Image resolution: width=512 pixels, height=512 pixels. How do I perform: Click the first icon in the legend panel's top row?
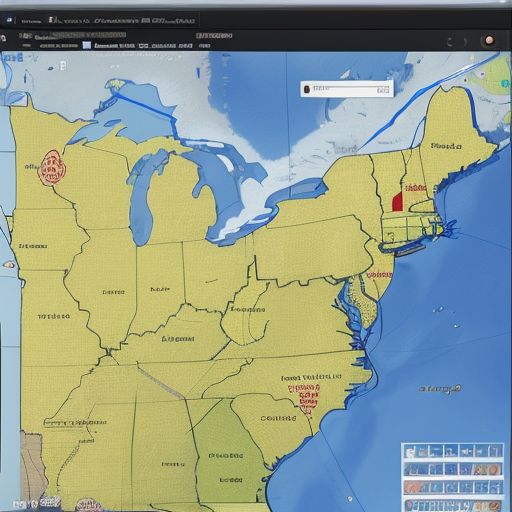410,452
